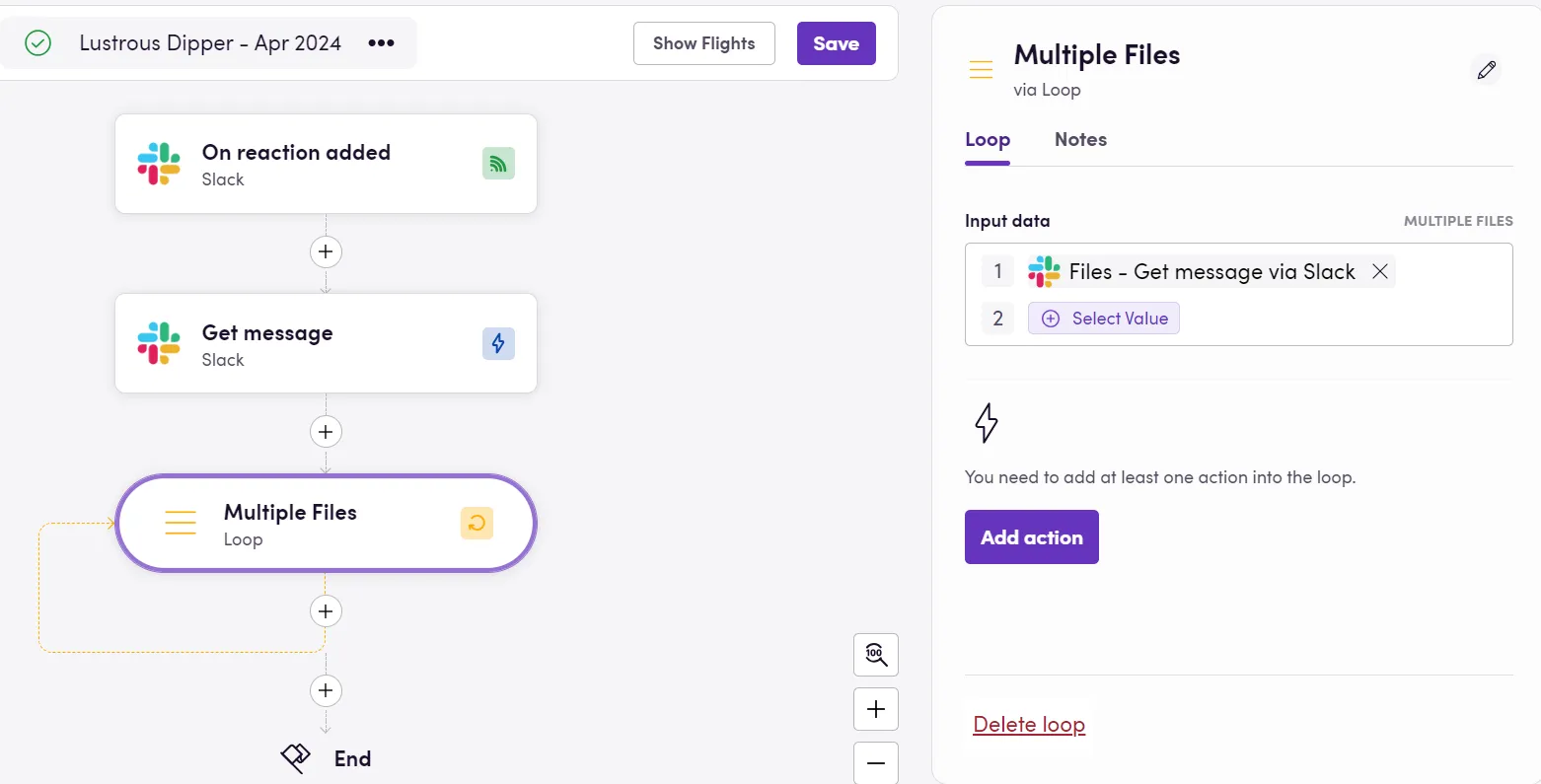Add step inside the Multiple Files loop
1541x784 pixels.
[x=326, y=611]
